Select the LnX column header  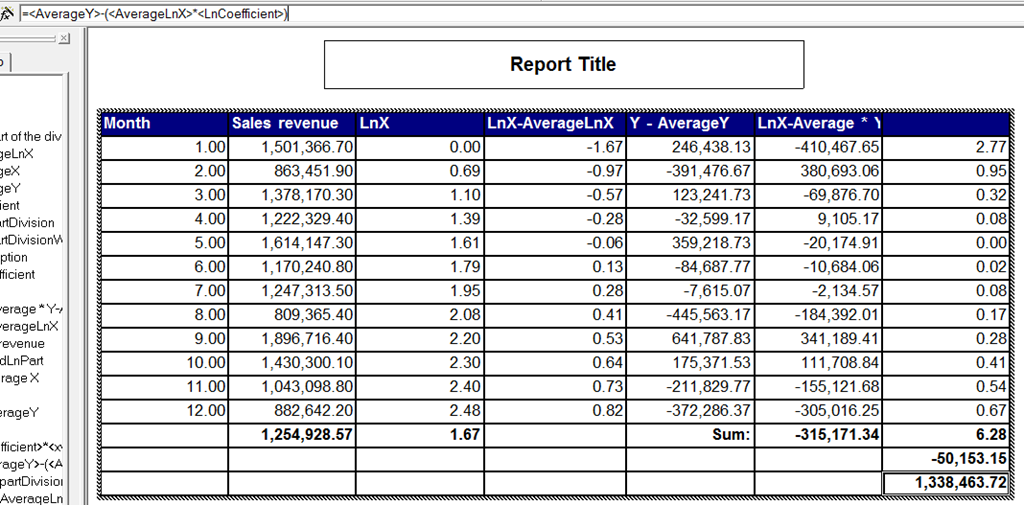click(x=419, y=123)
